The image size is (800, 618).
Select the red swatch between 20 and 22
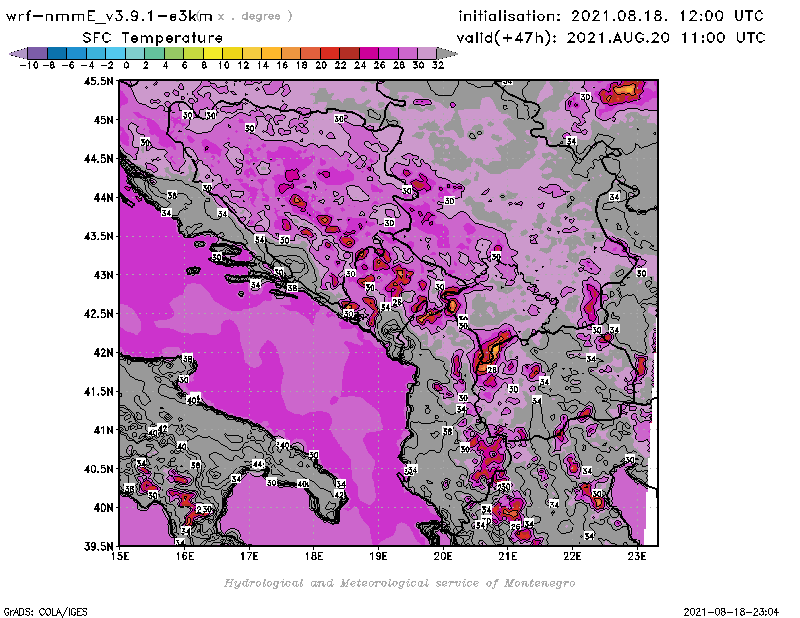point(330,52)
